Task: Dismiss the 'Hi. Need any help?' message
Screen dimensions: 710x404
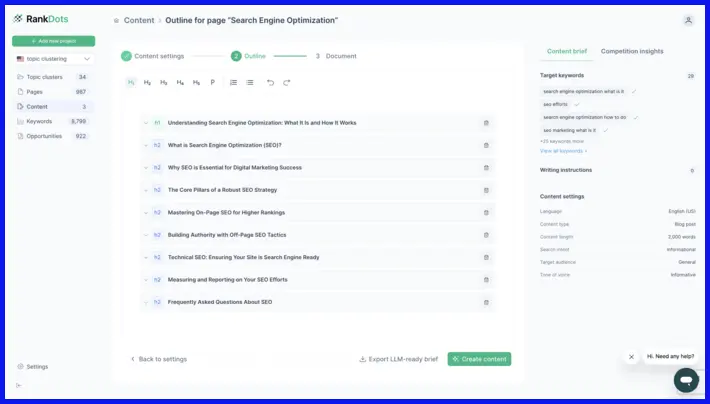Action: click(631, 357)
